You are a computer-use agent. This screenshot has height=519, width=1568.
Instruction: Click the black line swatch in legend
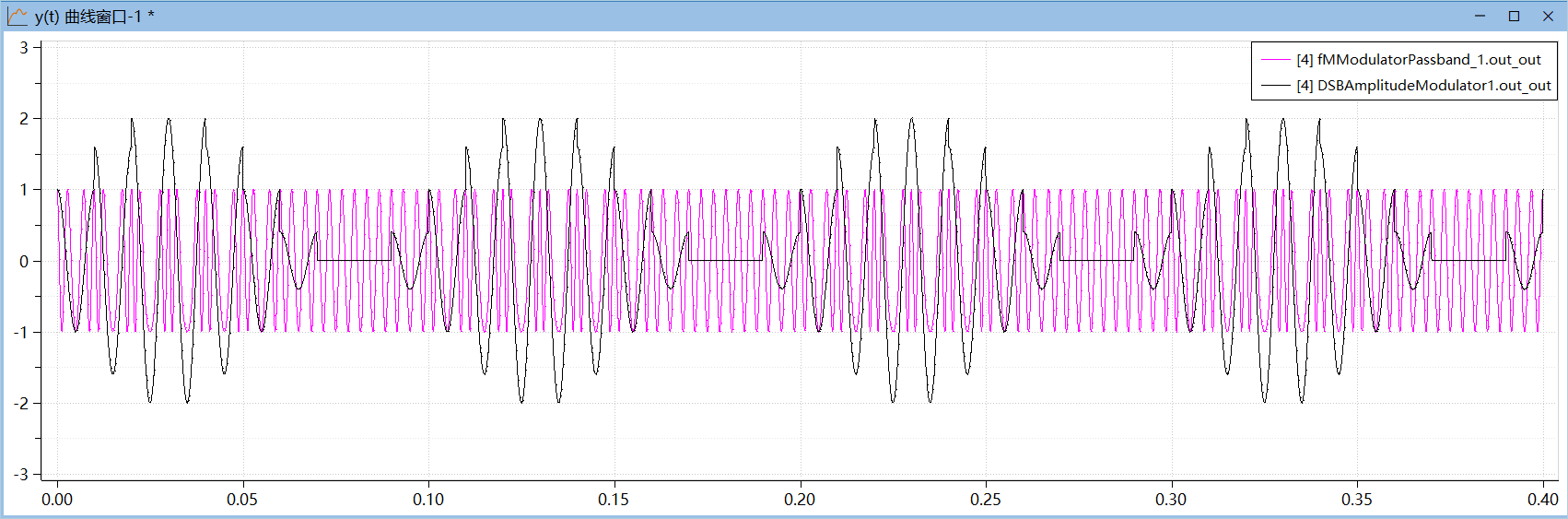pos(1276,86)
